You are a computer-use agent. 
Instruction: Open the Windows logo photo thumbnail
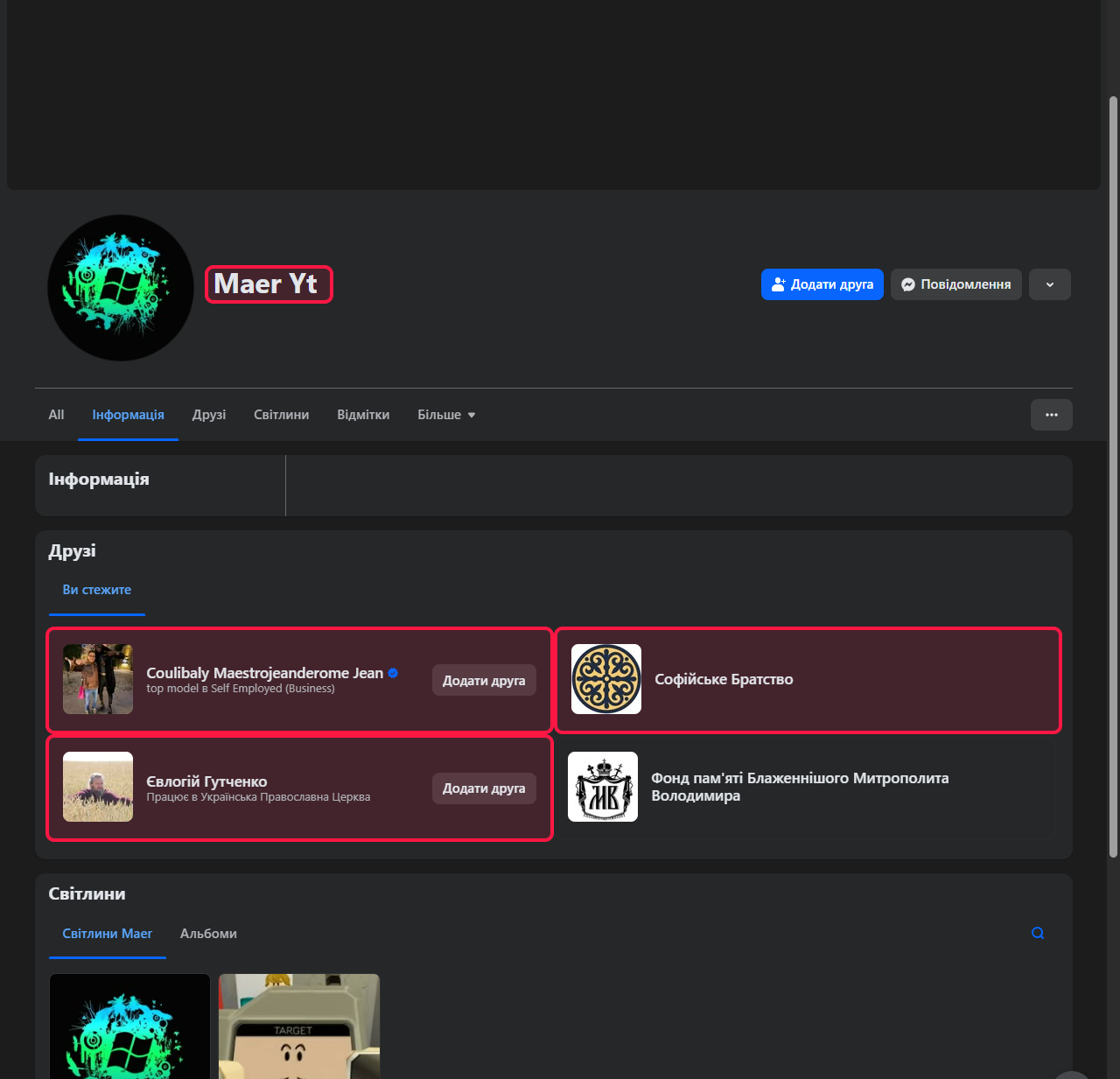pos(129,1026)
